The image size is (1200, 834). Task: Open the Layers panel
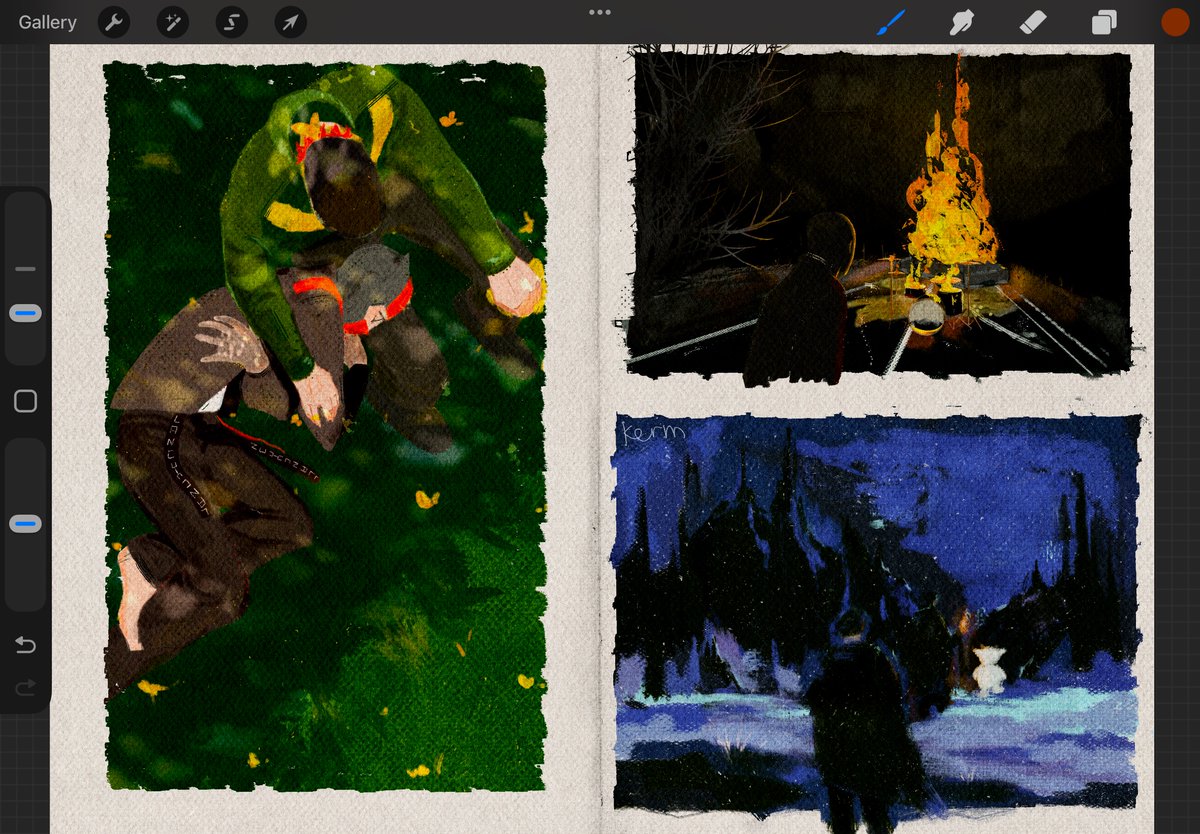pyautogui.click(x=1104, y=22)
